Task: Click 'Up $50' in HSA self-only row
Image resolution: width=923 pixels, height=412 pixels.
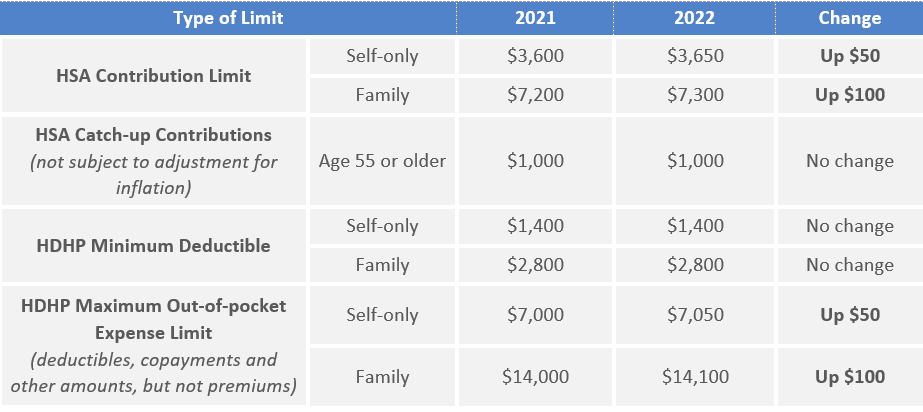Action: click(850, 57)
